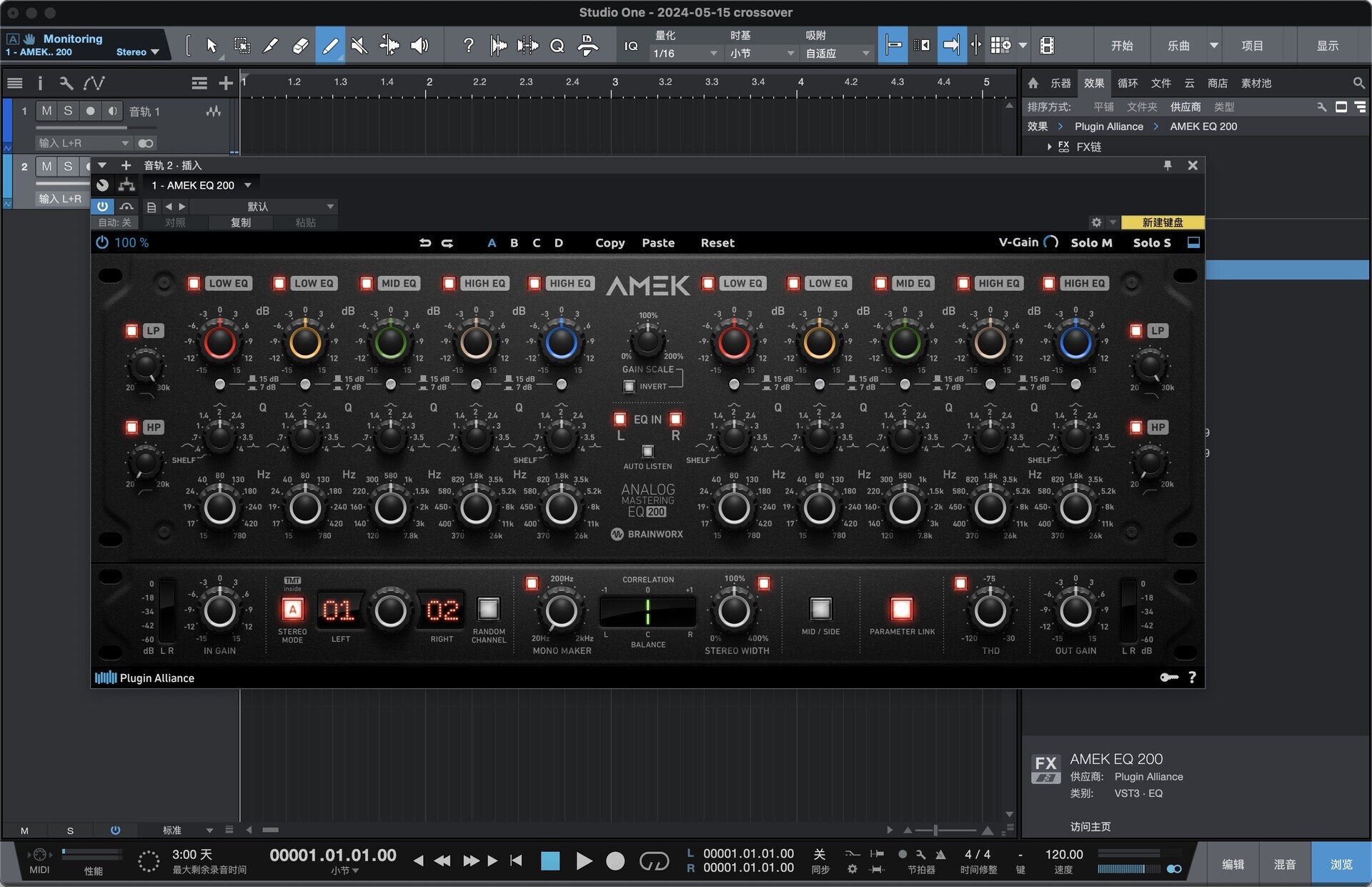Toggle AUTO LISTEN button
Screen dimensions: 1372x887
[647, 451]
